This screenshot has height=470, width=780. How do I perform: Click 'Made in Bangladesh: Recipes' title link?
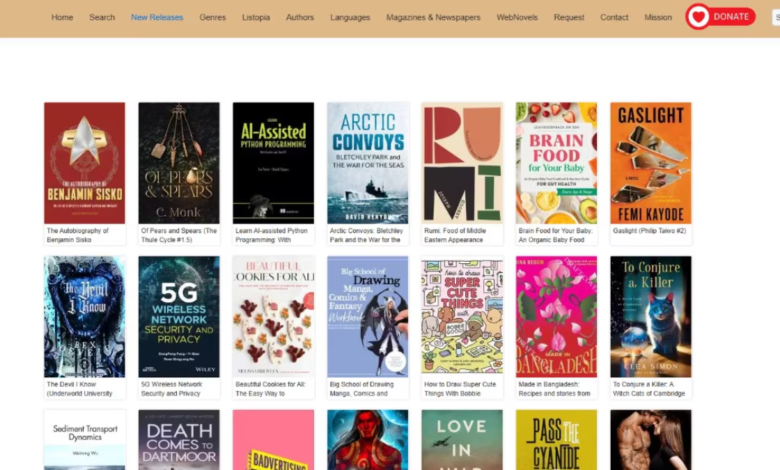pos(555,389)
